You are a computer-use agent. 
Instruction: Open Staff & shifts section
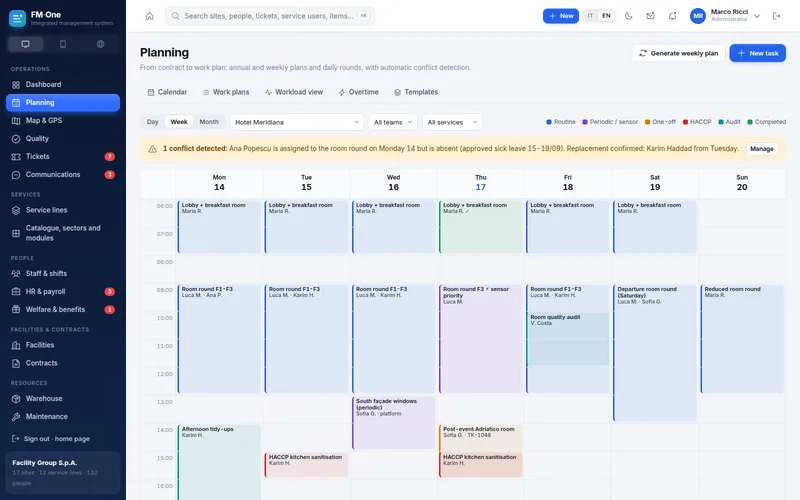[x=63, y=273]
